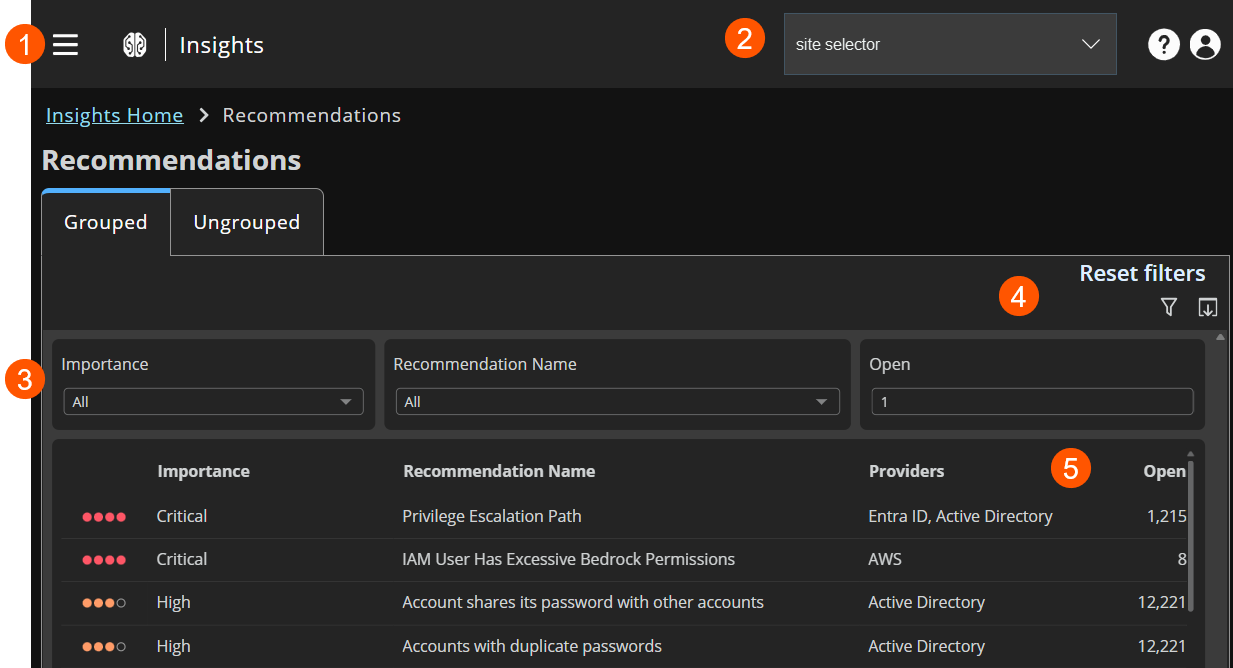Click the 1,215 open count
1233x668 pixels.
pyautogui.click(x=1167, y=516)
